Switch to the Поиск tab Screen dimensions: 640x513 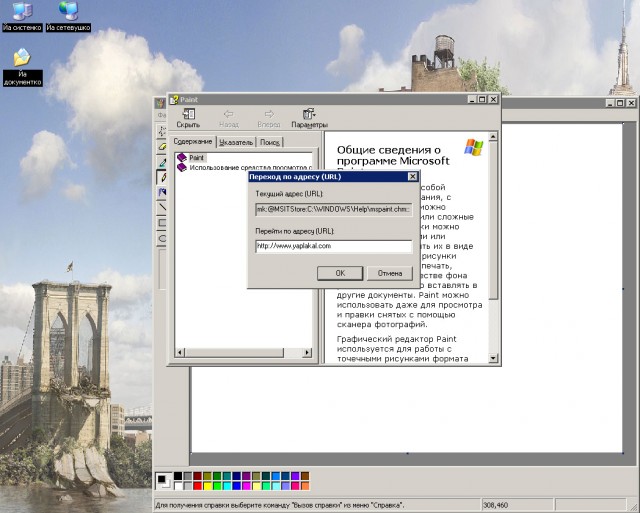pos(270,142)
